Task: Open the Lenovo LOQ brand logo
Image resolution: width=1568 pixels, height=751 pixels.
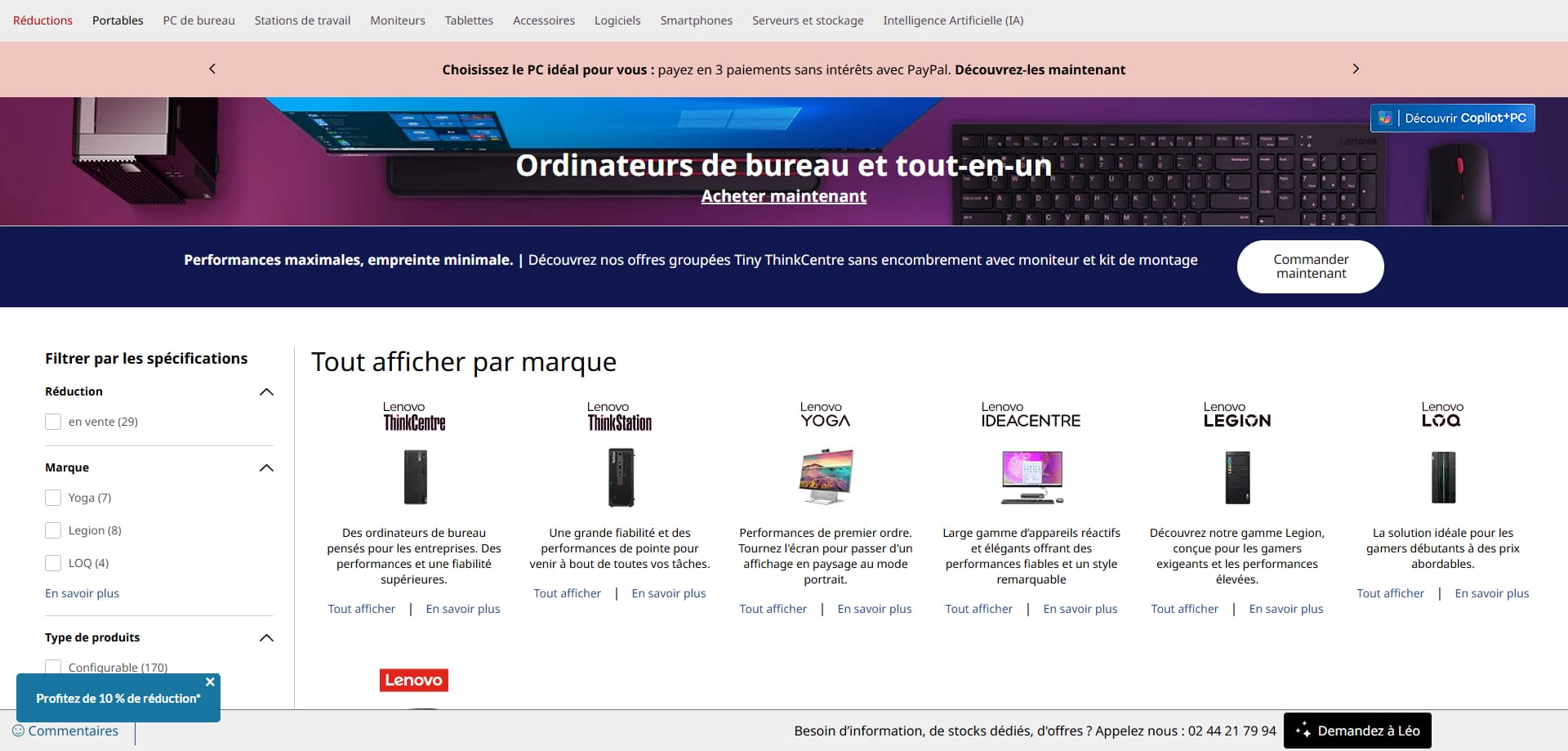Action: (1442, 414)
